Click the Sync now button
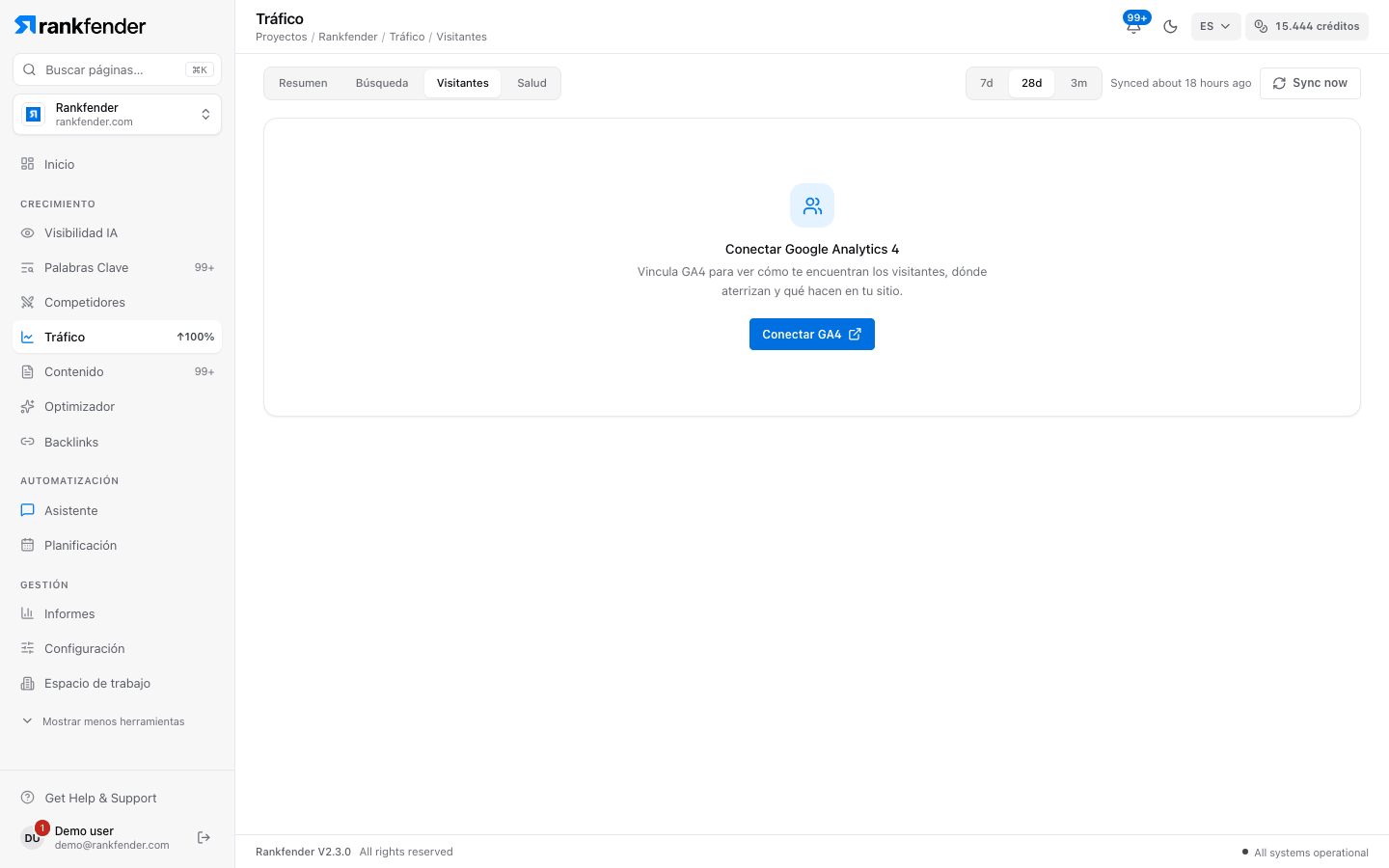The image size is (1389, 868). (x=1310, y=83)
